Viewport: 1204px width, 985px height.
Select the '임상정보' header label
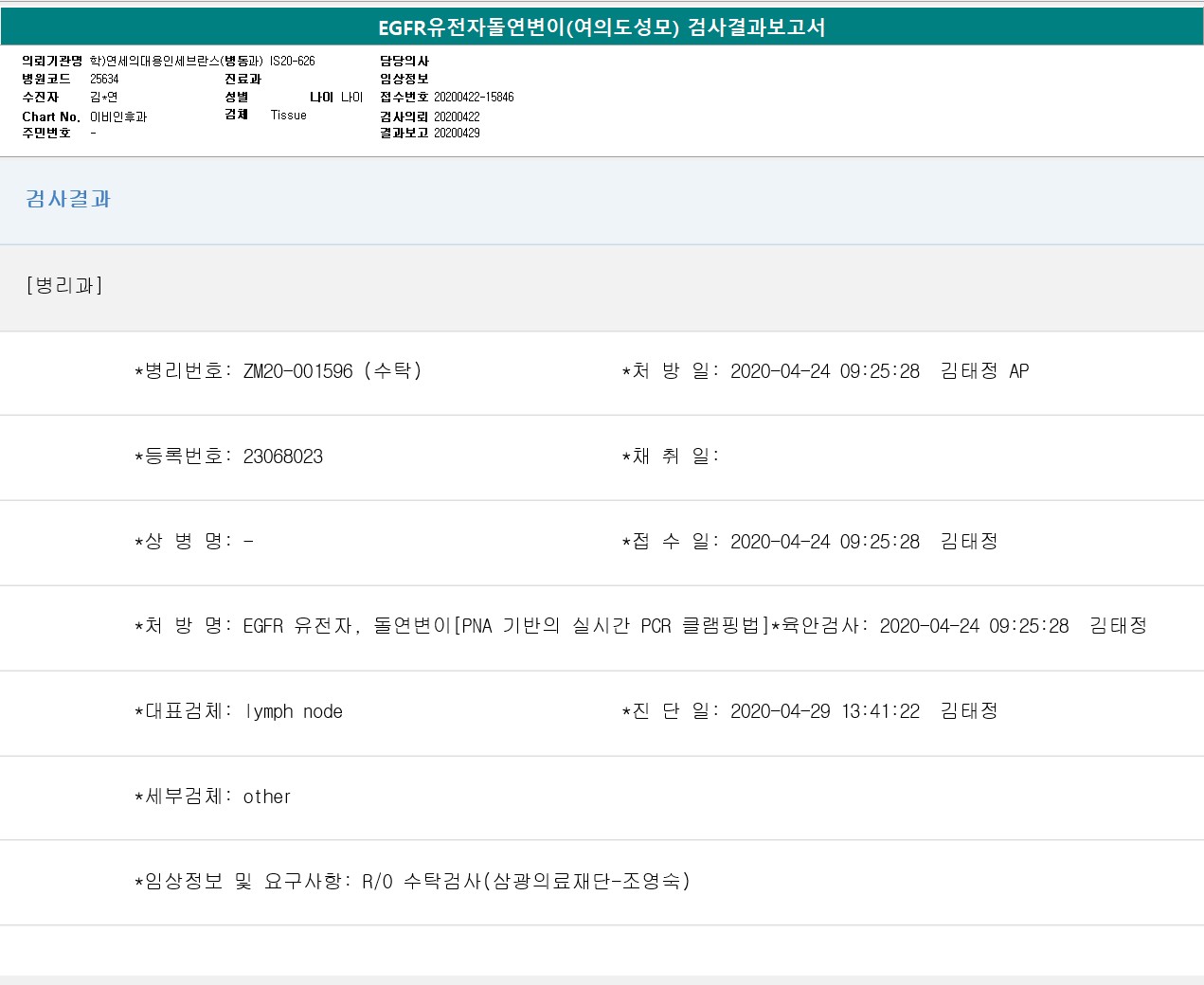click(404, 80)
